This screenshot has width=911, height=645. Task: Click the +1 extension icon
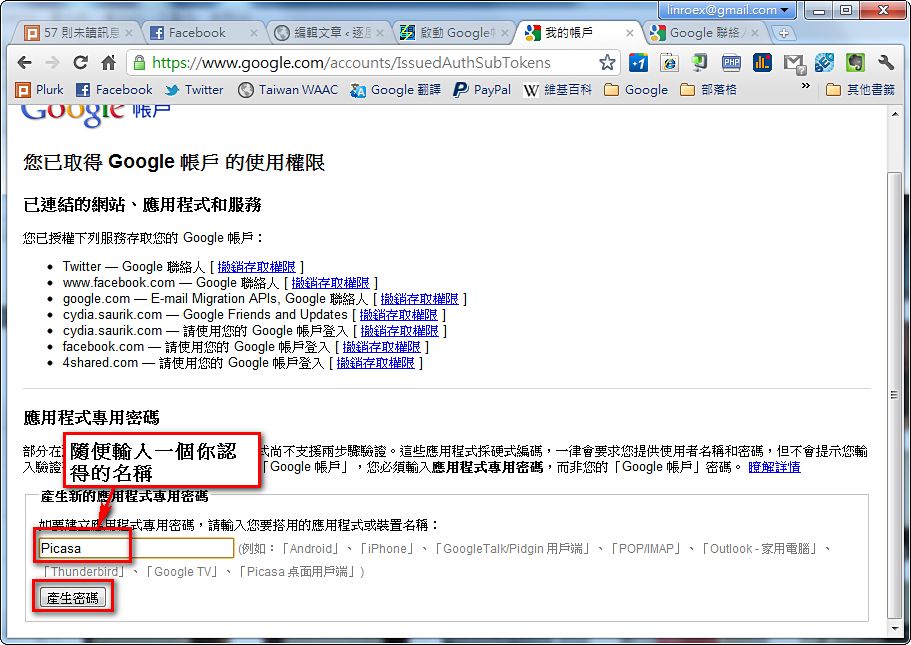(638, 63)
